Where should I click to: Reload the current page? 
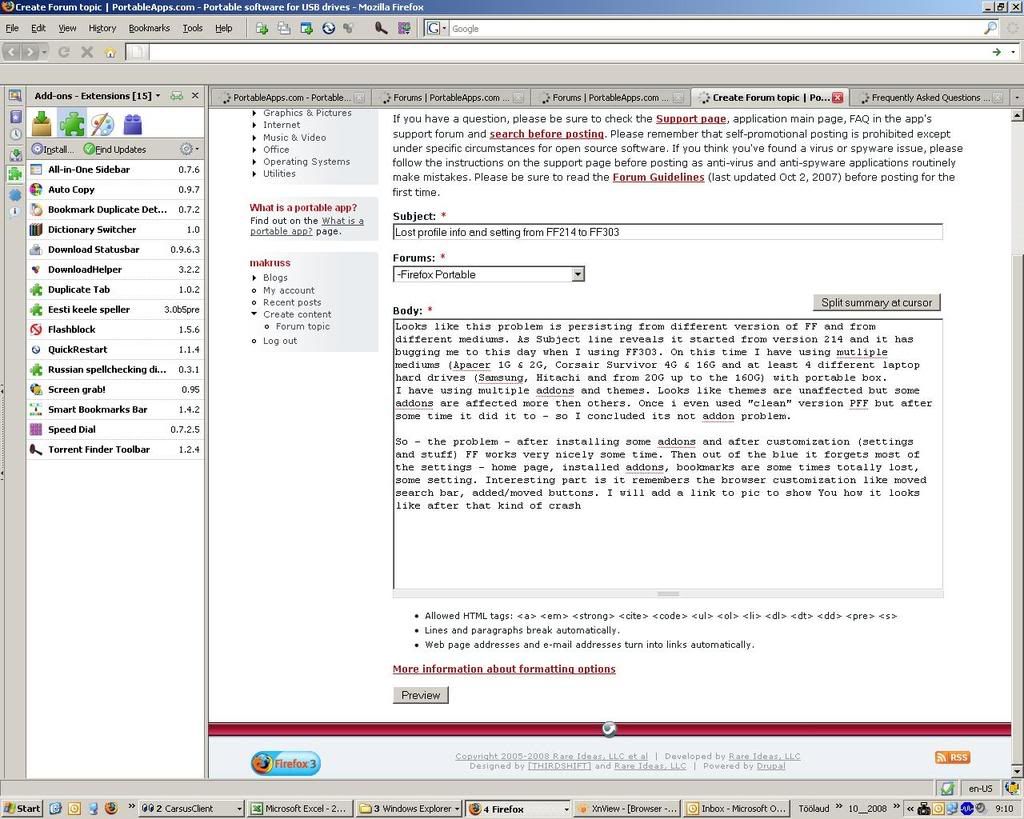click(64, 52)
